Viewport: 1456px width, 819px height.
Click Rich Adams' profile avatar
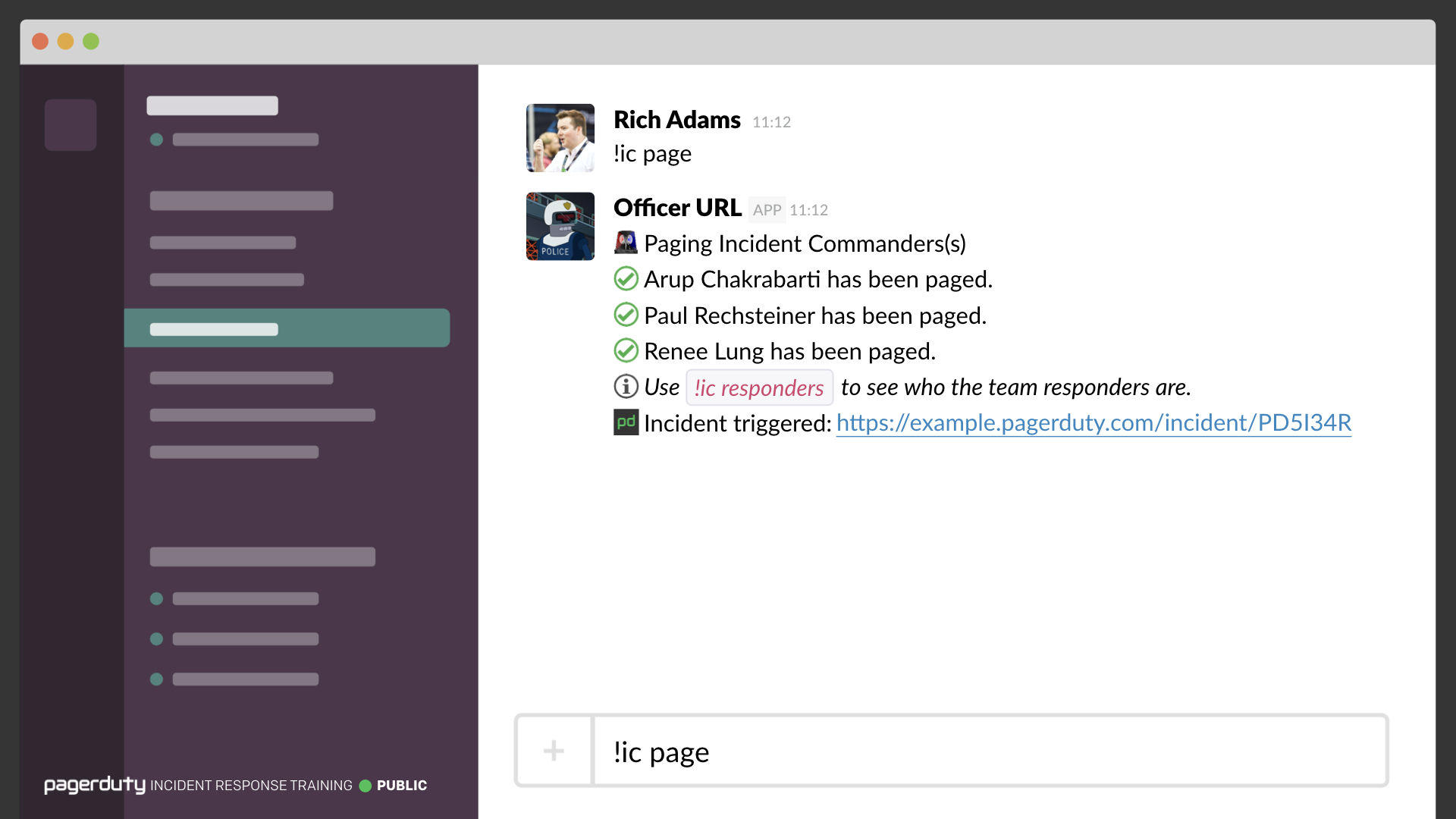pyautogui.click(x=560, y=138)
